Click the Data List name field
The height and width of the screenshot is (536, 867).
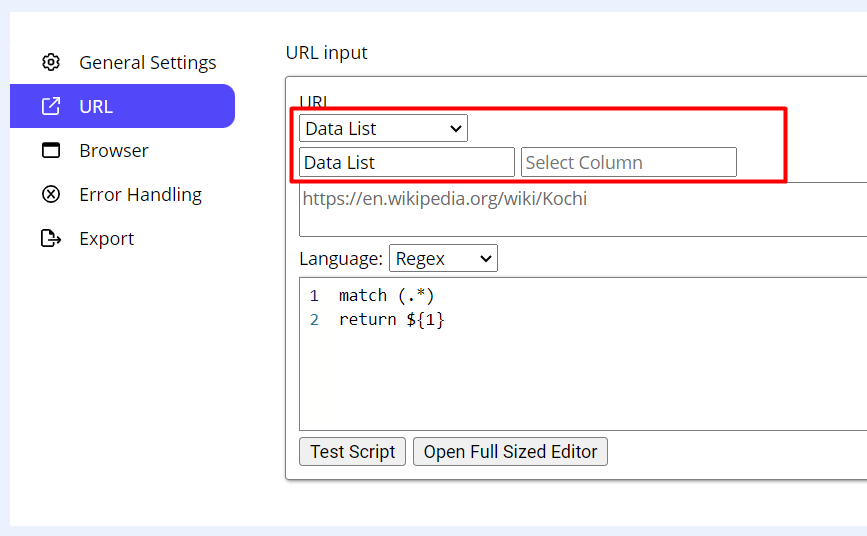[x=406, y=162]
